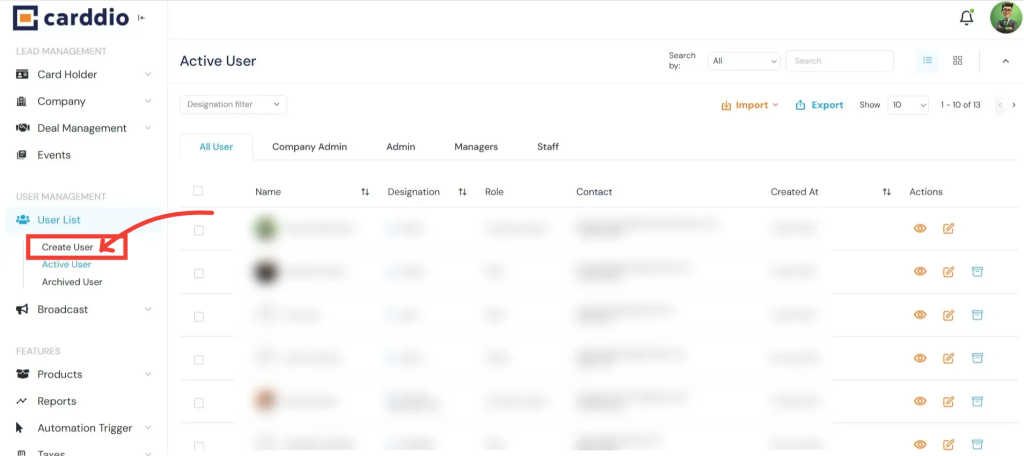Go to the next page of users
This screenshot has height=456, width=1024.
[x=1014, y=105]
